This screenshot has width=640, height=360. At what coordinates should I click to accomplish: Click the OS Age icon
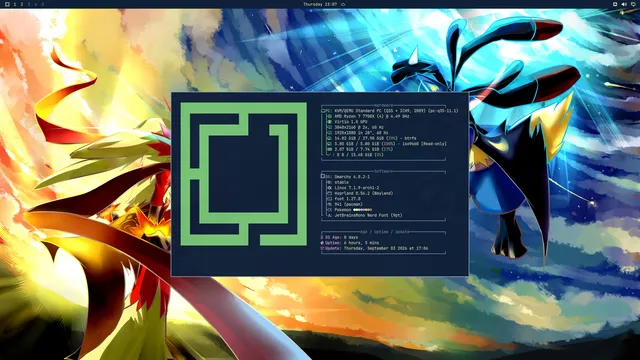tap(322, 237)
